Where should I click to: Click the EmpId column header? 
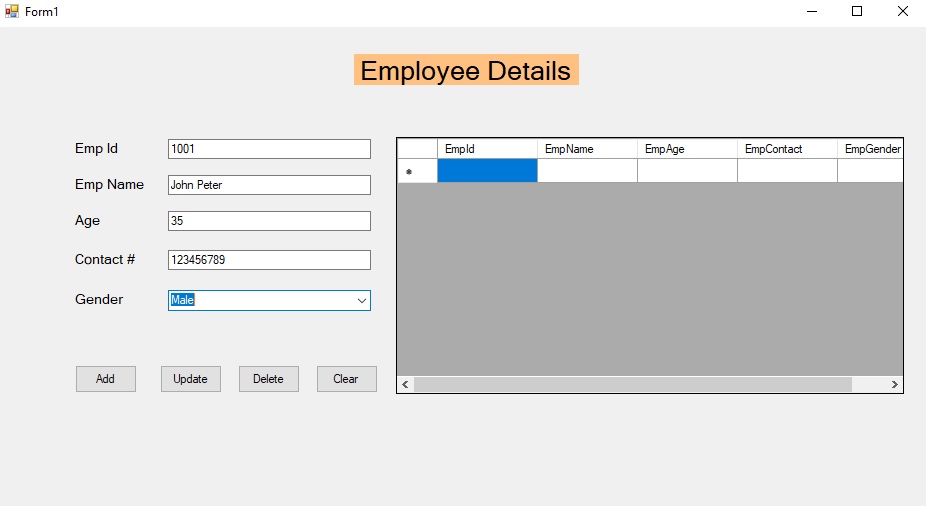(x=487, y=149)
